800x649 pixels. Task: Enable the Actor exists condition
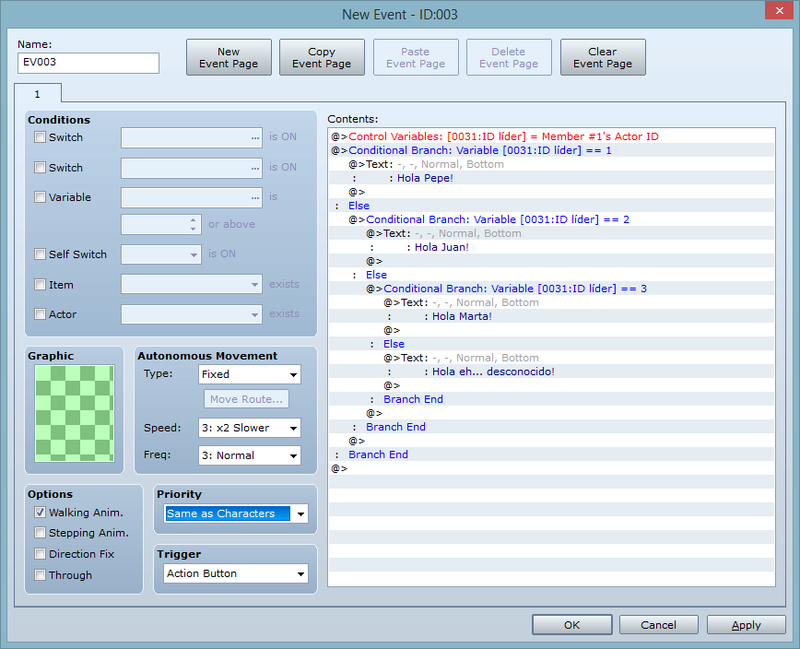tap(40, 314)
